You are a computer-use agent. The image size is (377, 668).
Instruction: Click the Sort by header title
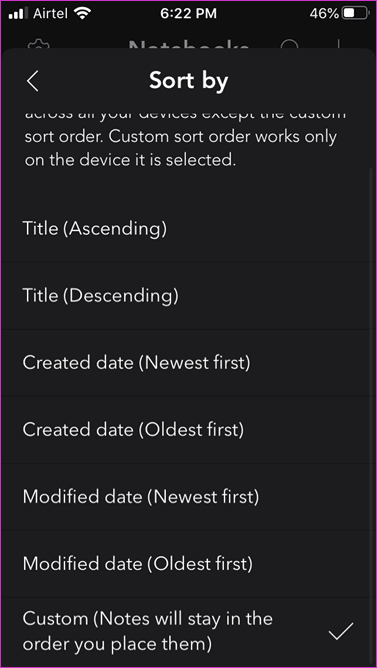tap(189, 81)
